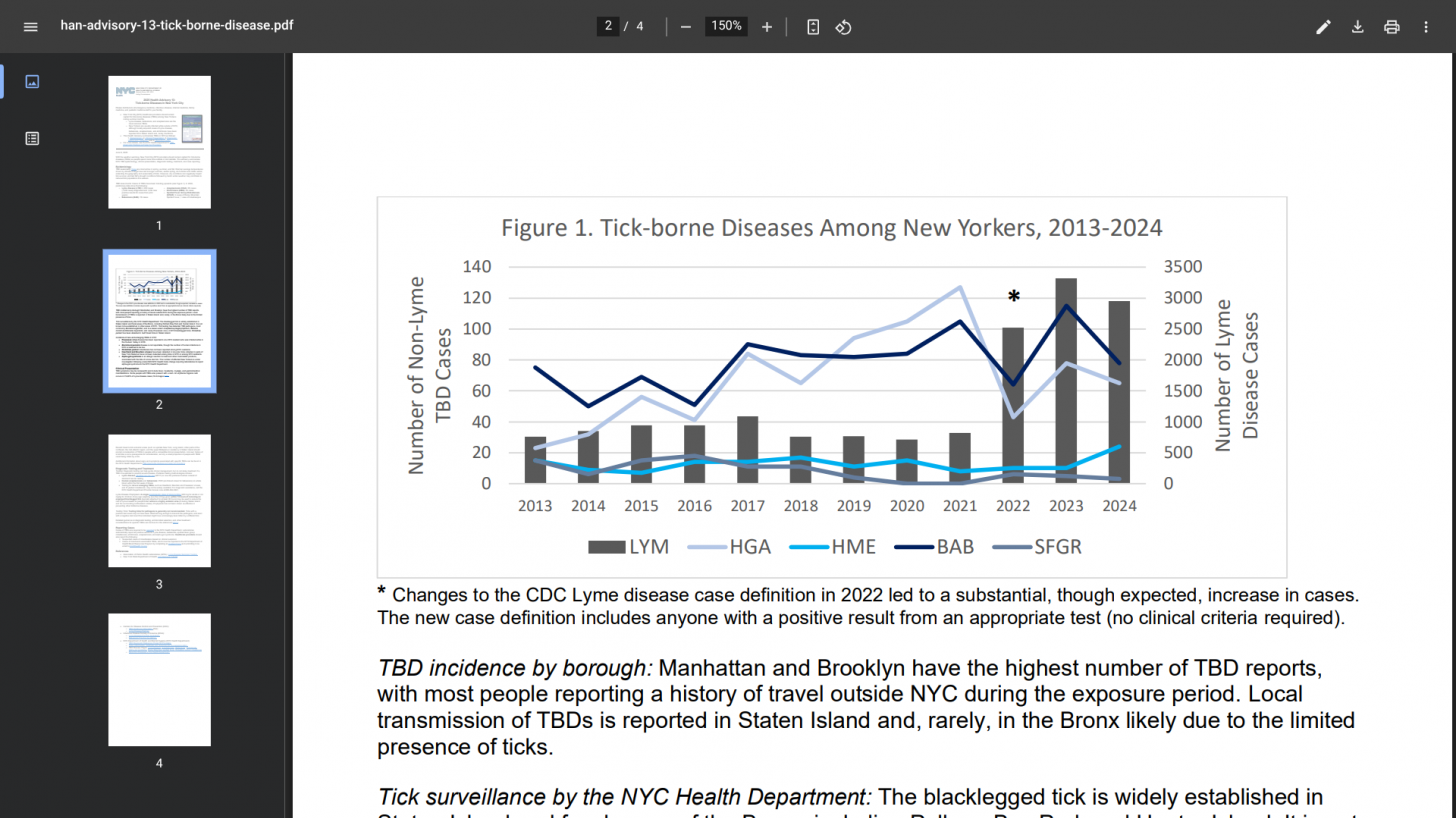Viewport: 1456px width, 818px height.
Task: Click the document file name title
Action: tap(177, 26)
